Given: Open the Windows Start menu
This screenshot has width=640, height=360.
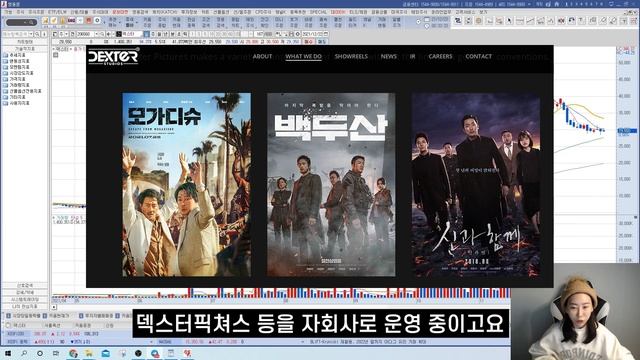Looking at the screenshot, I should pos(8,353).
